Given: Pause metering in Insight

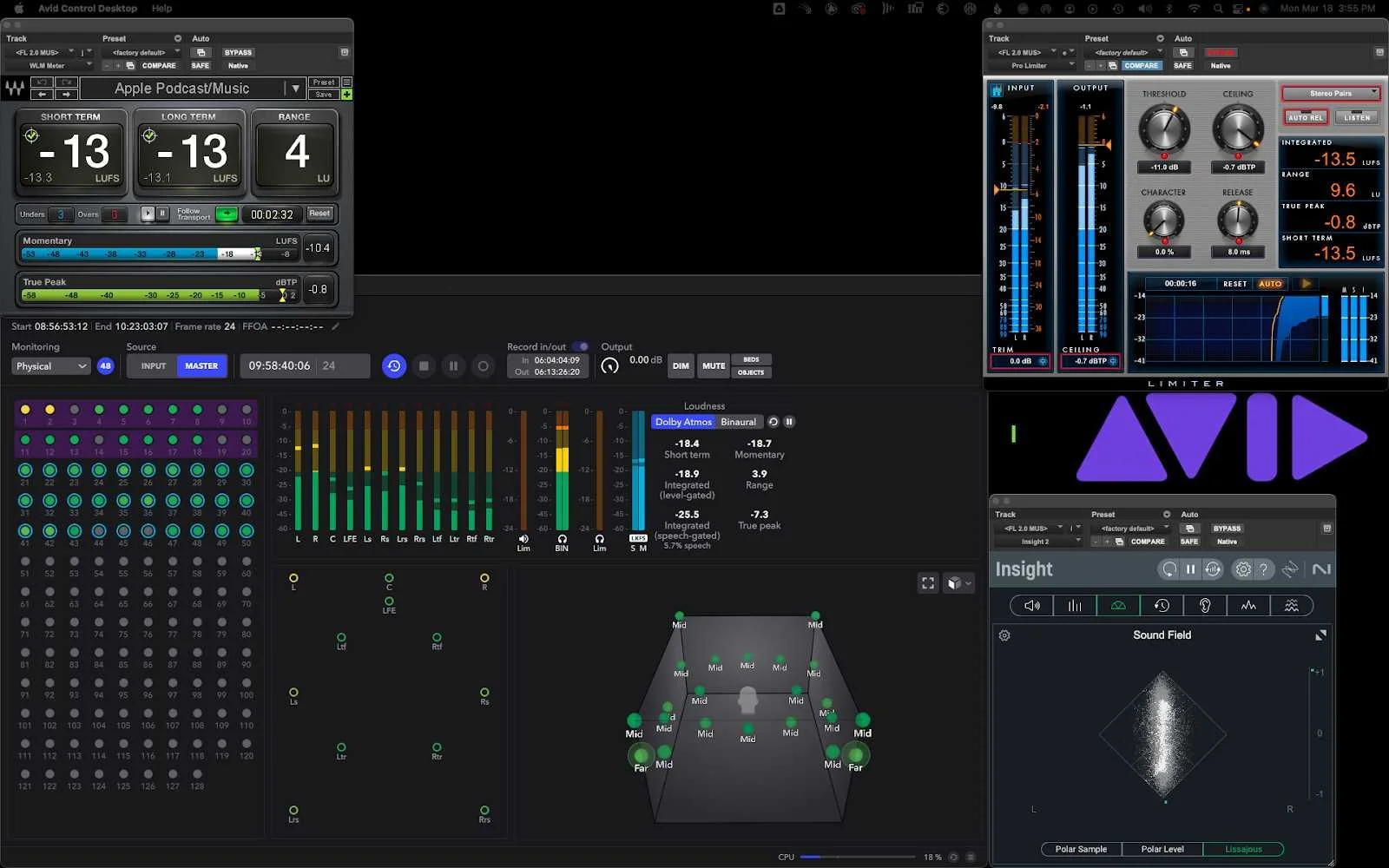Looking at the screenshot, I should pos(1190,569).
